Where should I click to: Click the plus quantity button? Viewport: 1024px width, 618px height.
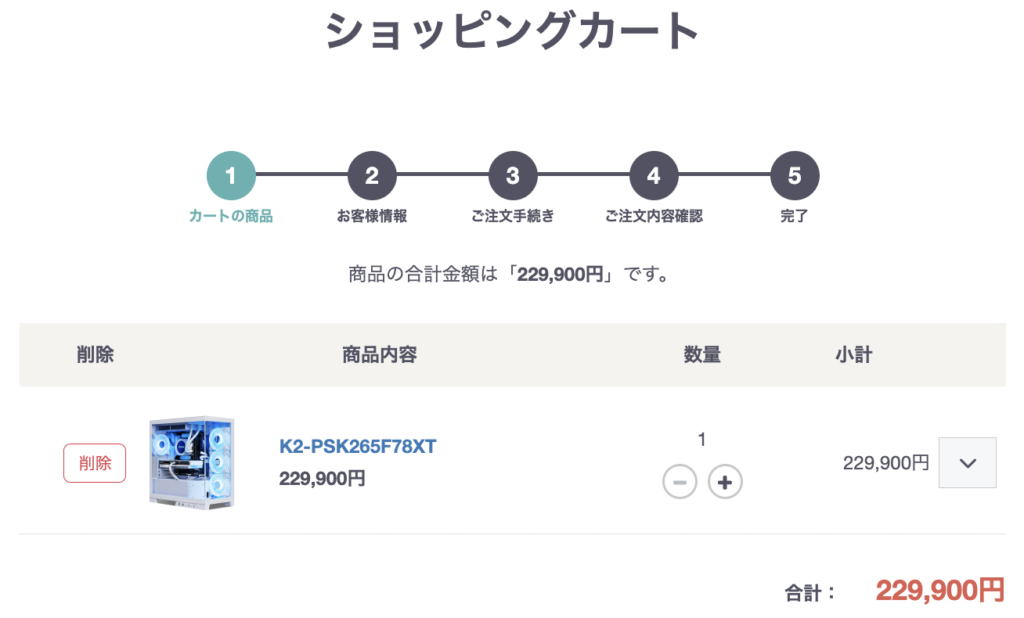[x=725, y=482]
